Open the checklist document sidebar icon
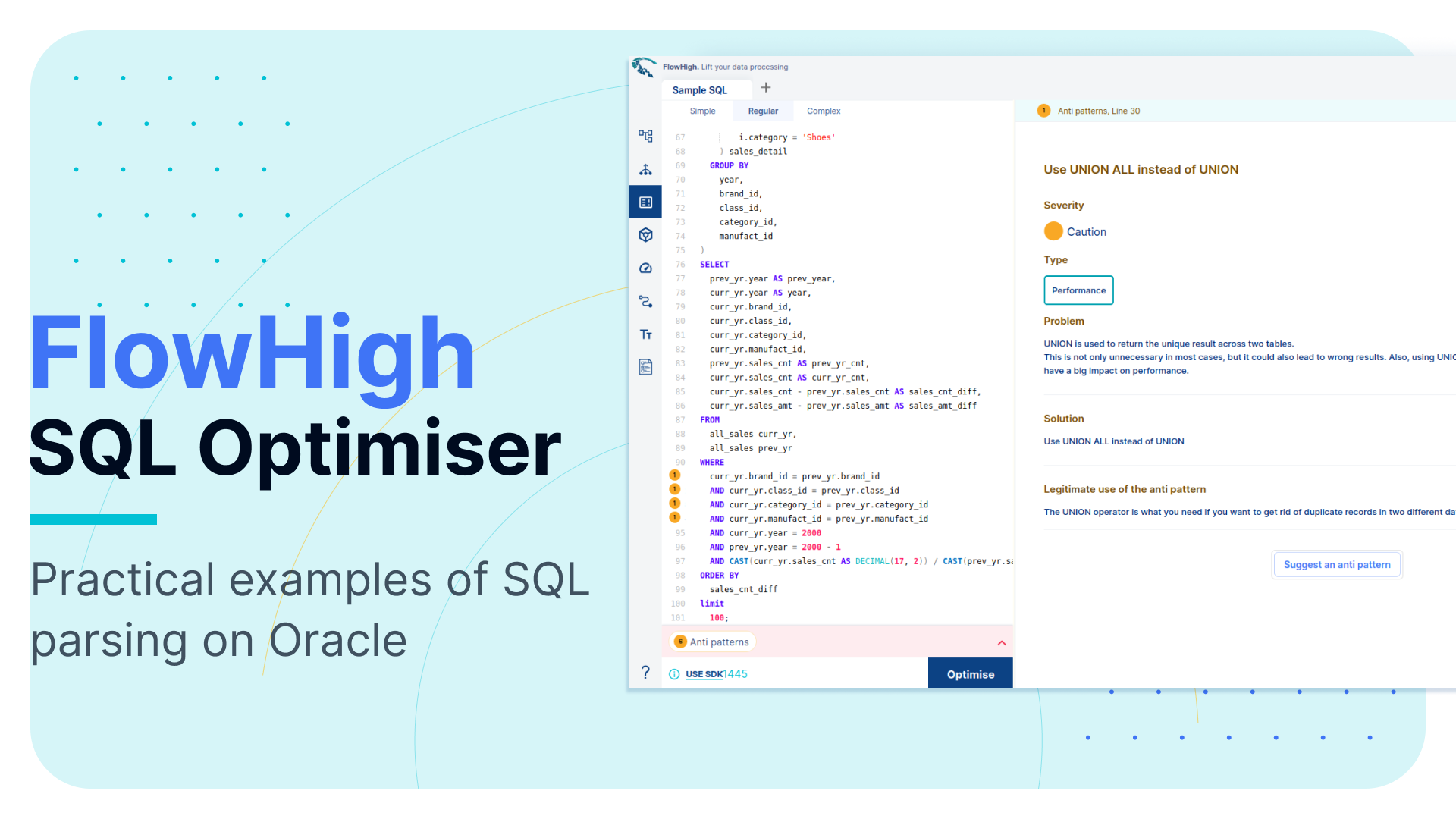This screenshot has height=819, width=1456. 645,367
